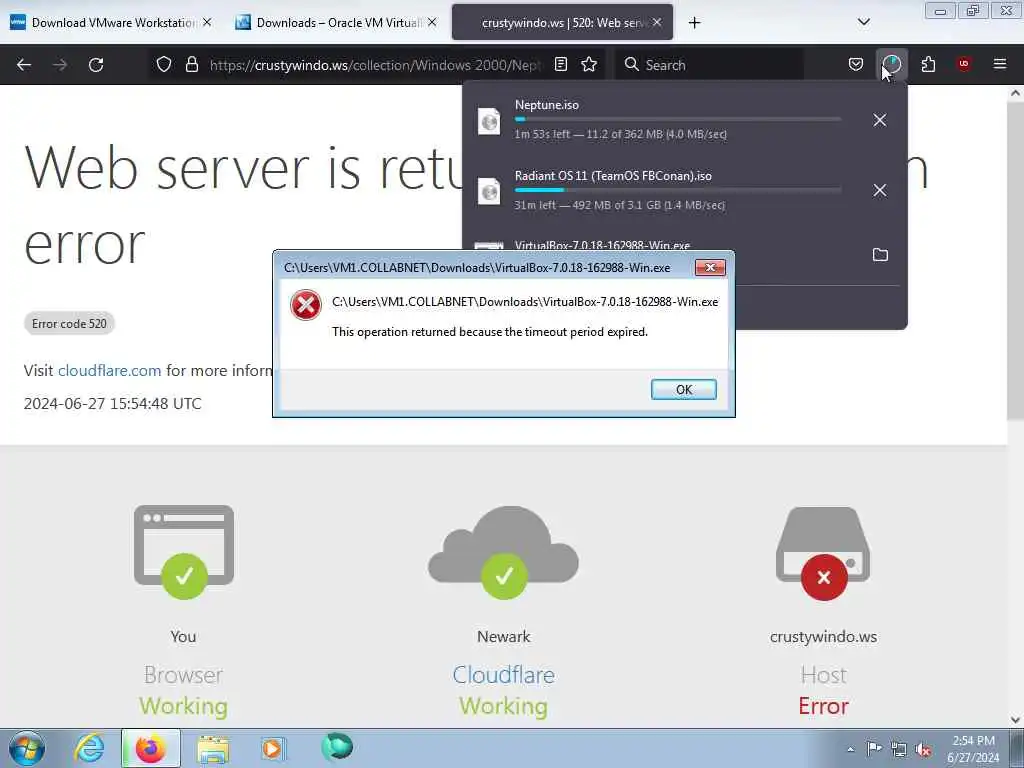Open the Radiant OS 11 (TeamOS FBConan).iso entry

pos(660,190)
